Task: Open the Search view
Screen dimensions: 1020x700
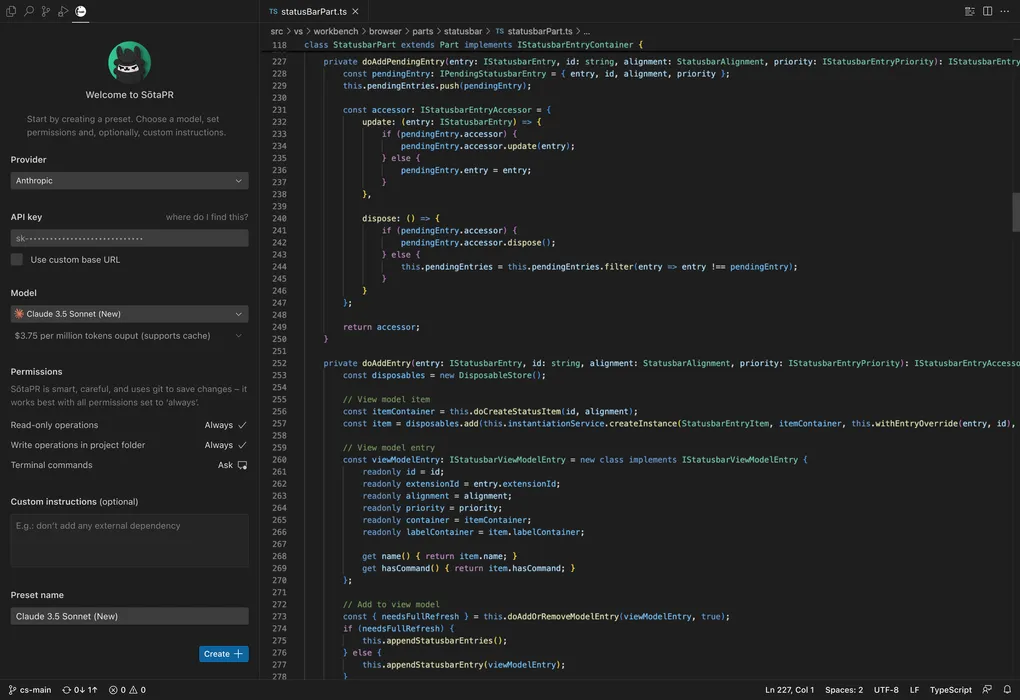Action: (x=27, y=9)
